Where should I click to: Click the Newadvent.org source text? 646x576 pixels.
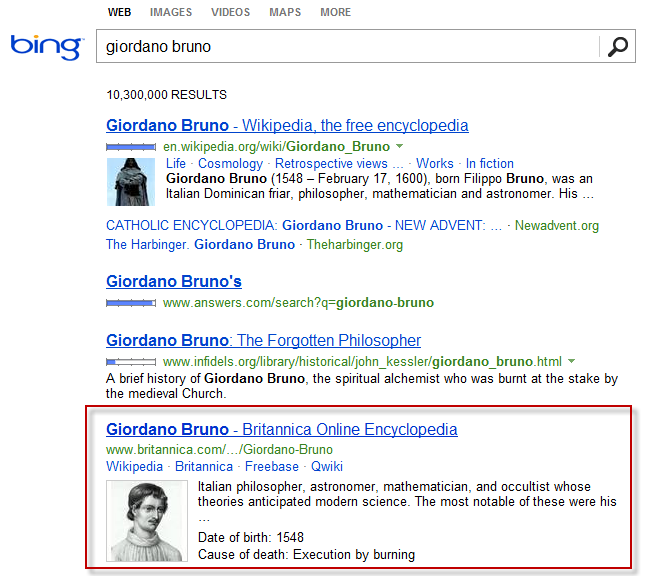coord(557,225)
